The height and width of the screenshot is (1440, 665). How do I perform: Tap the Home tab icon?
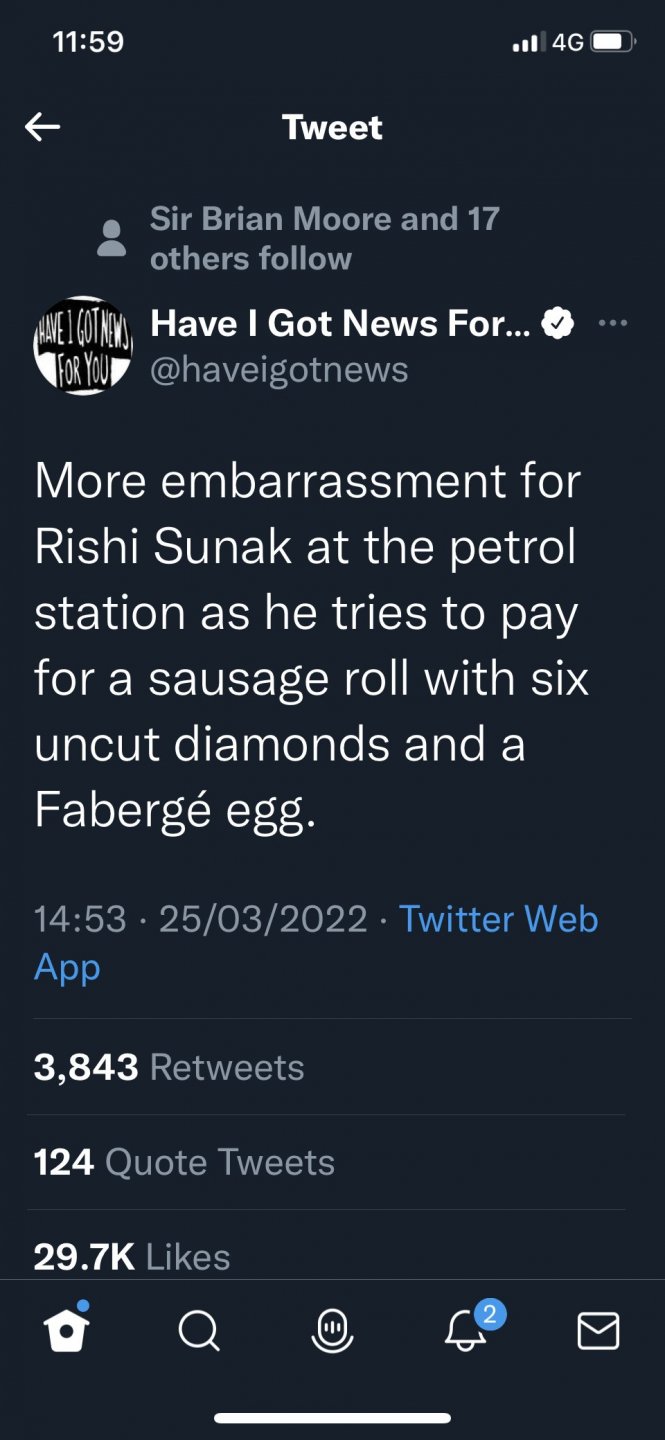pos(67,1330)
